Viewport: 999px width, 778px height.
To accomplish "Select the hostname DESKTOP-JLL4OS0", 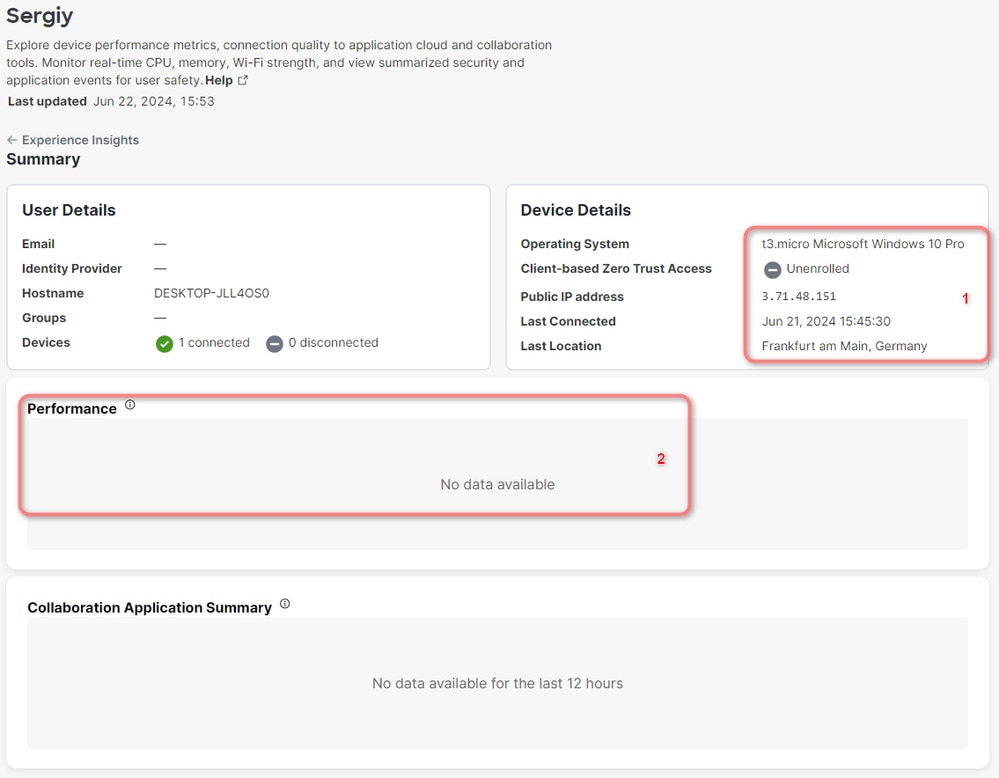I will point(212,293).
